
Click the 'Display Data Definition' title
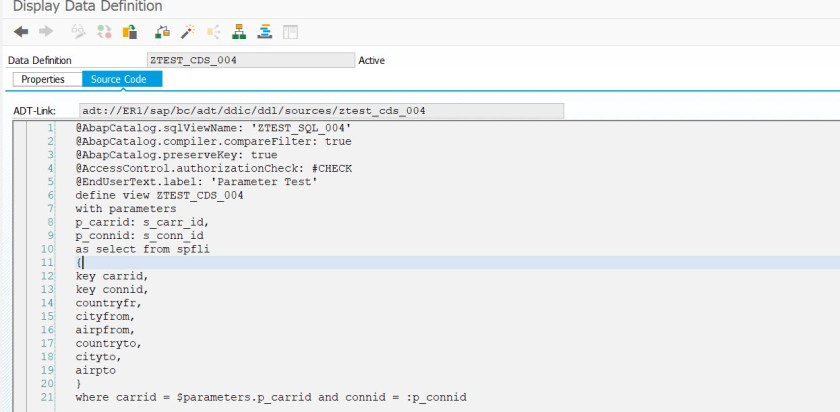tap(87, 6)
